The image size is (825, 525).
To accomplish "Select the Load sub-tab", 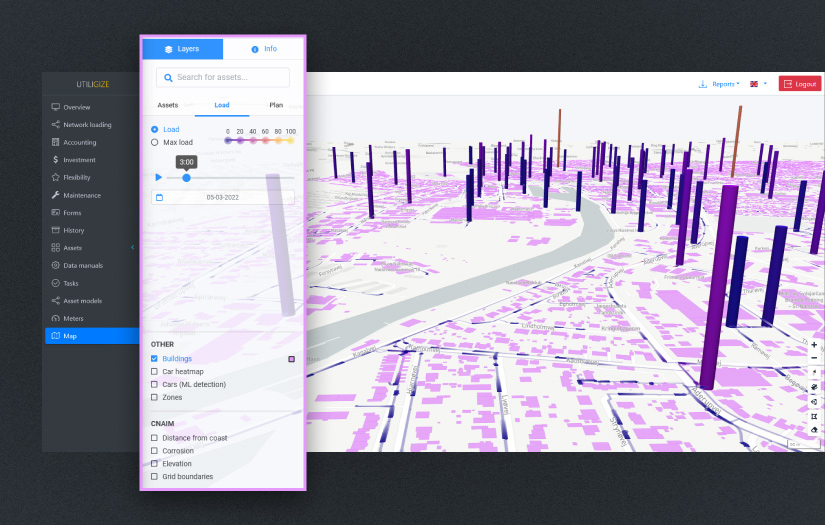I will click(222, 105).
